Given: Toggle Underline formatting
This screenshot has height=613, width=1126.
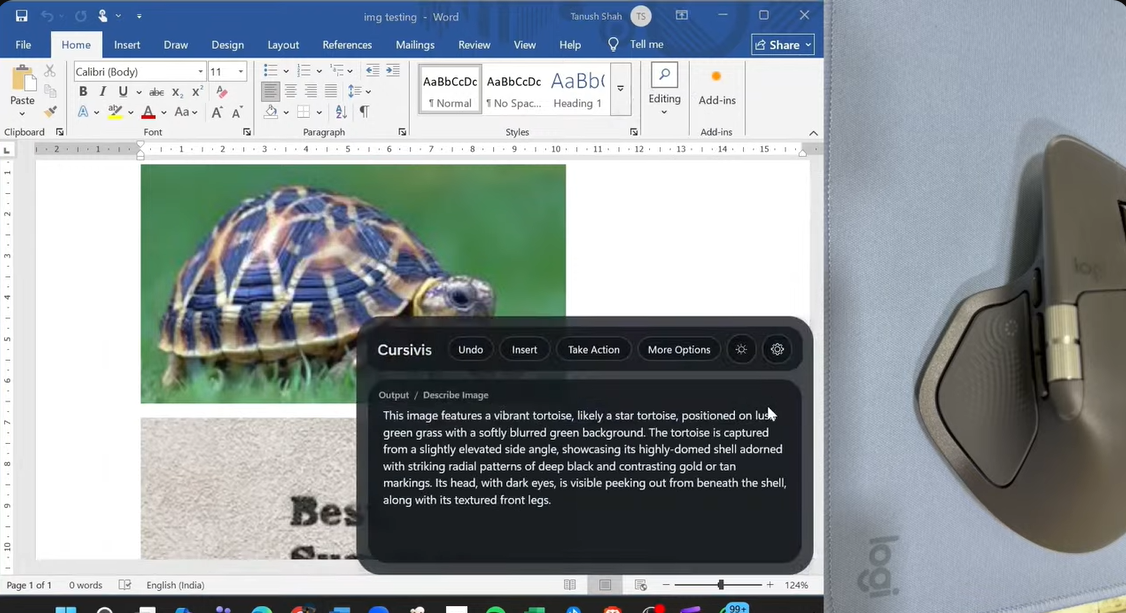Looking at the screenshot, I should [123, 92].
